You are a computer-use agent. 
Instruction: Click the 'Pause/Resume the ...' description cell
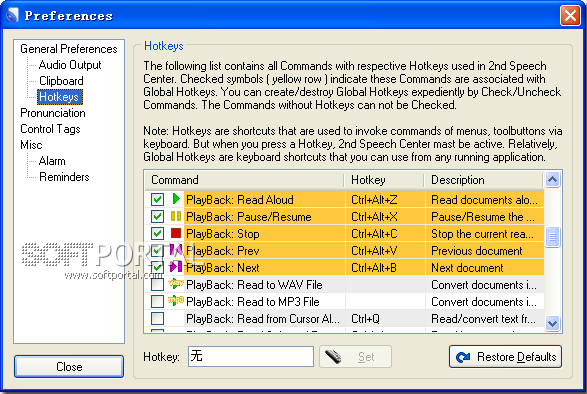[x=485, y=216]
